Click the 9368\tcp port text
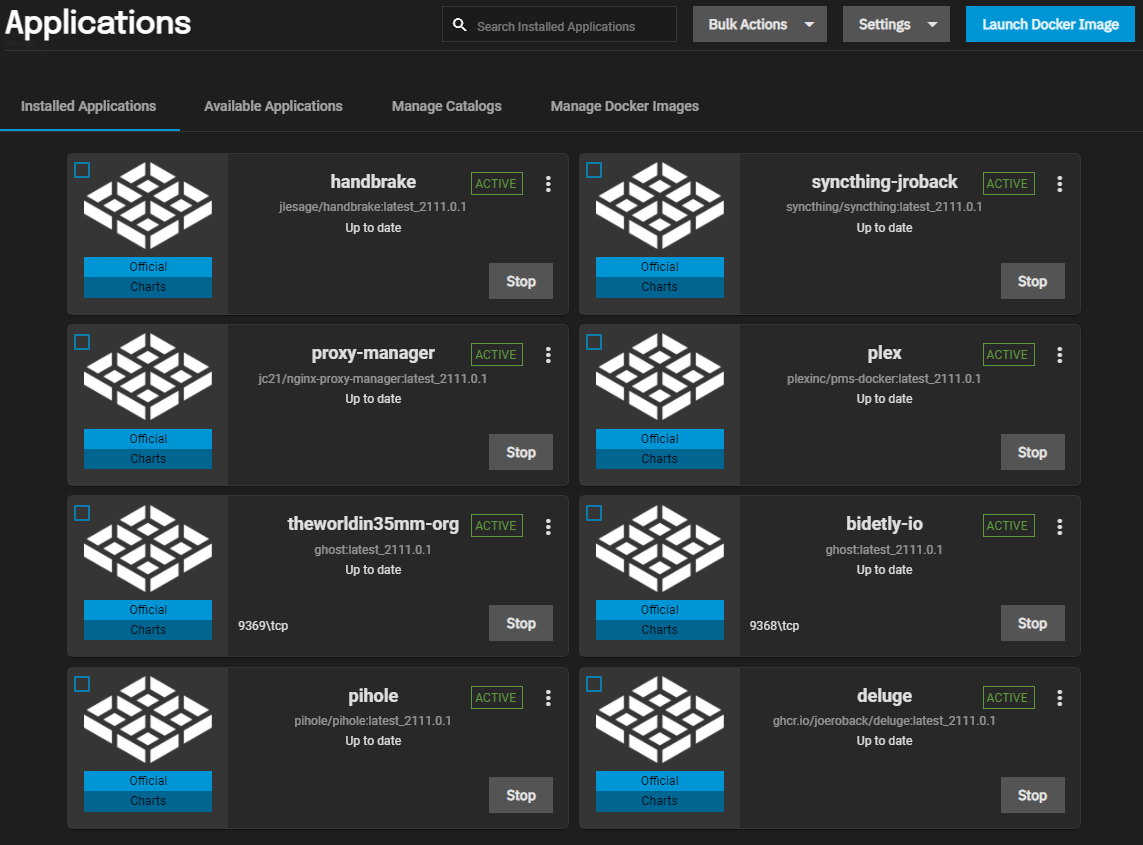This screenshot has width=1143, height=845. pos(774,626)
